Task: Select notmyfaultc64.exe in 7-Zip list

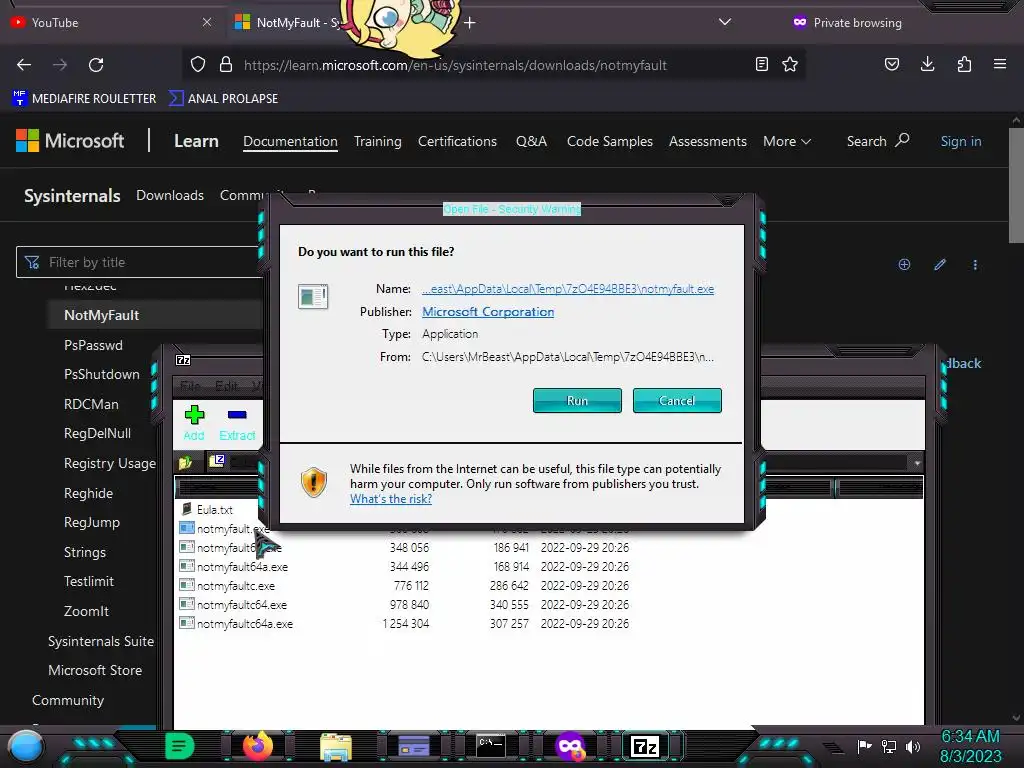Action: pos(242,605)
